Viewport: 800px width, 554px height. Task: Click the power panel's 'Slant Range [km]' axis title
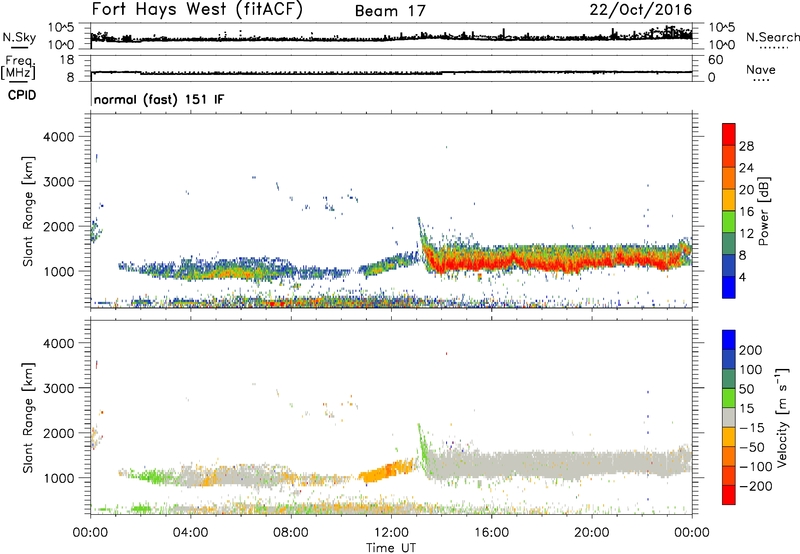point(28,211)
